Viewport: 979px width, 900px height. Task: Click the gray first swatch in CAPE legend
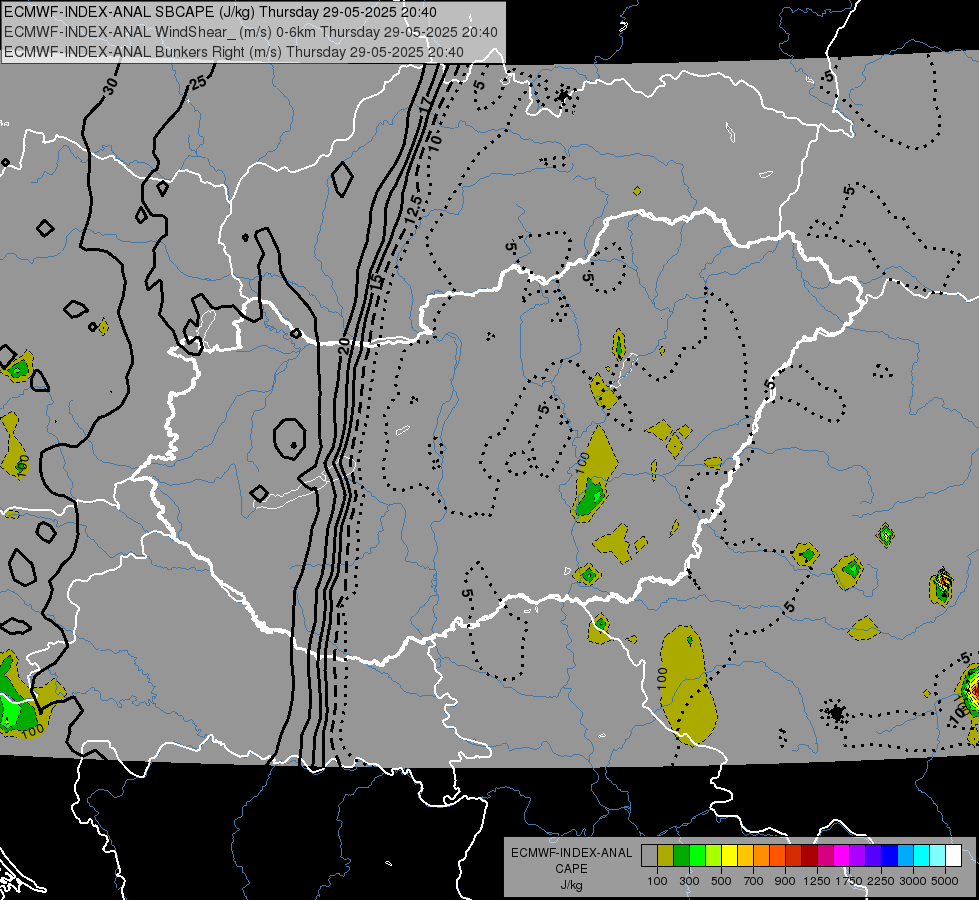coord(649,855)
